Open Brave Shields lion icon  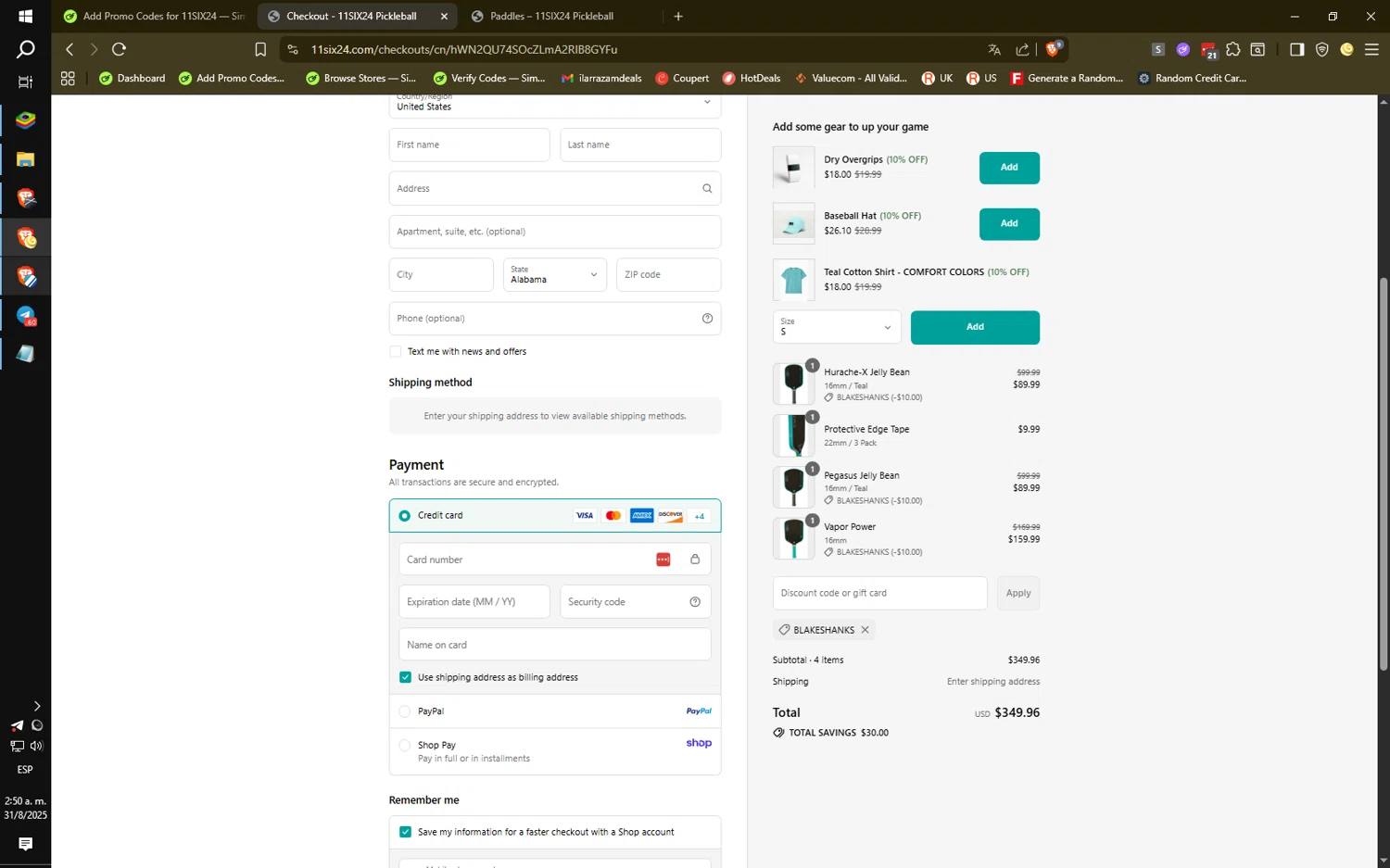point(1053,48)
